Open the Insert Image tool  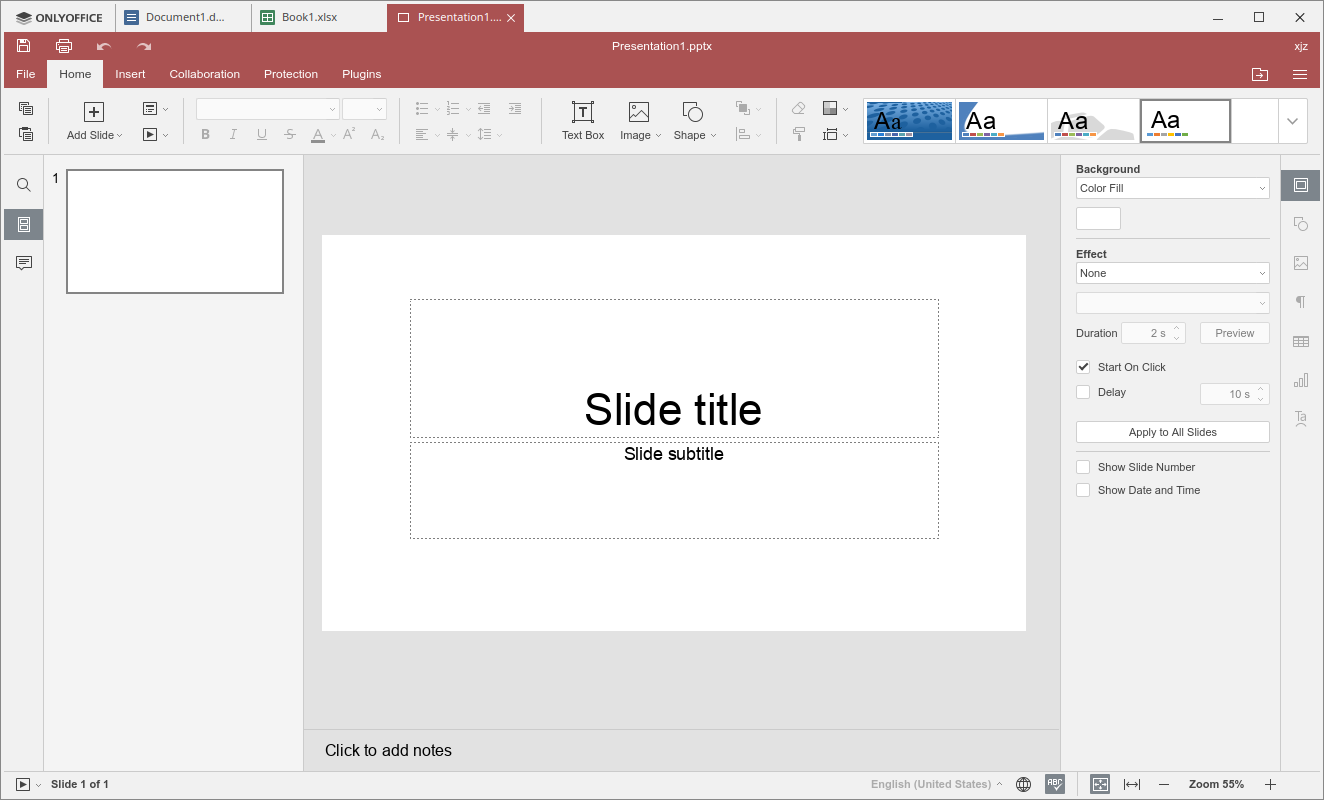point(638,112)
